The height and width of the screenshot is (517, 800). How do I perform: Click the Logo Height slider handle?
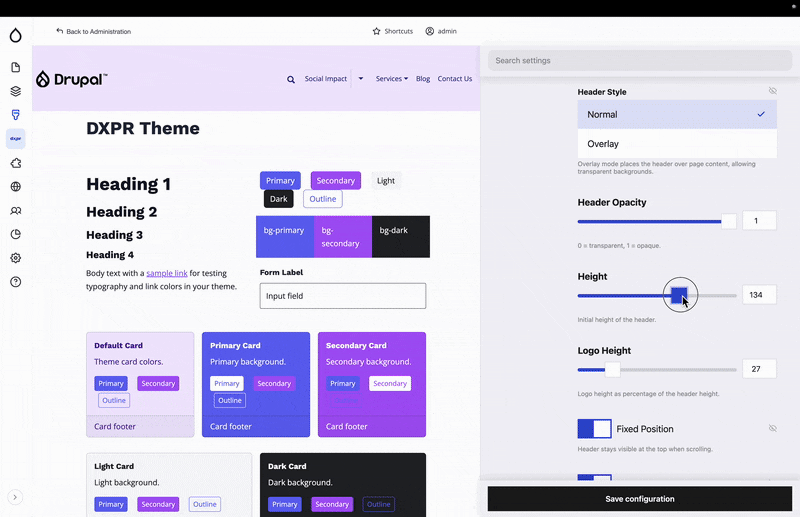point(612,370)
